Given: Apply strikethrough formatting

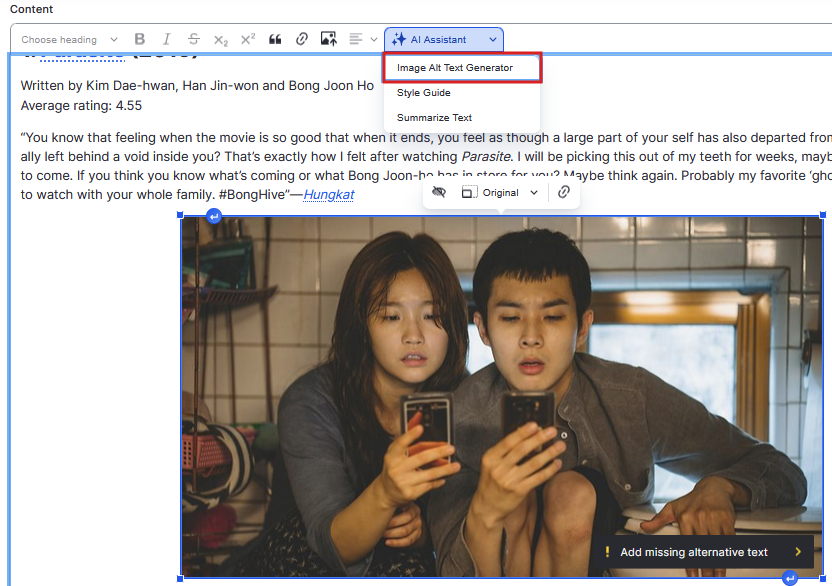Looking at the screenshot, I should pos(194,39).
